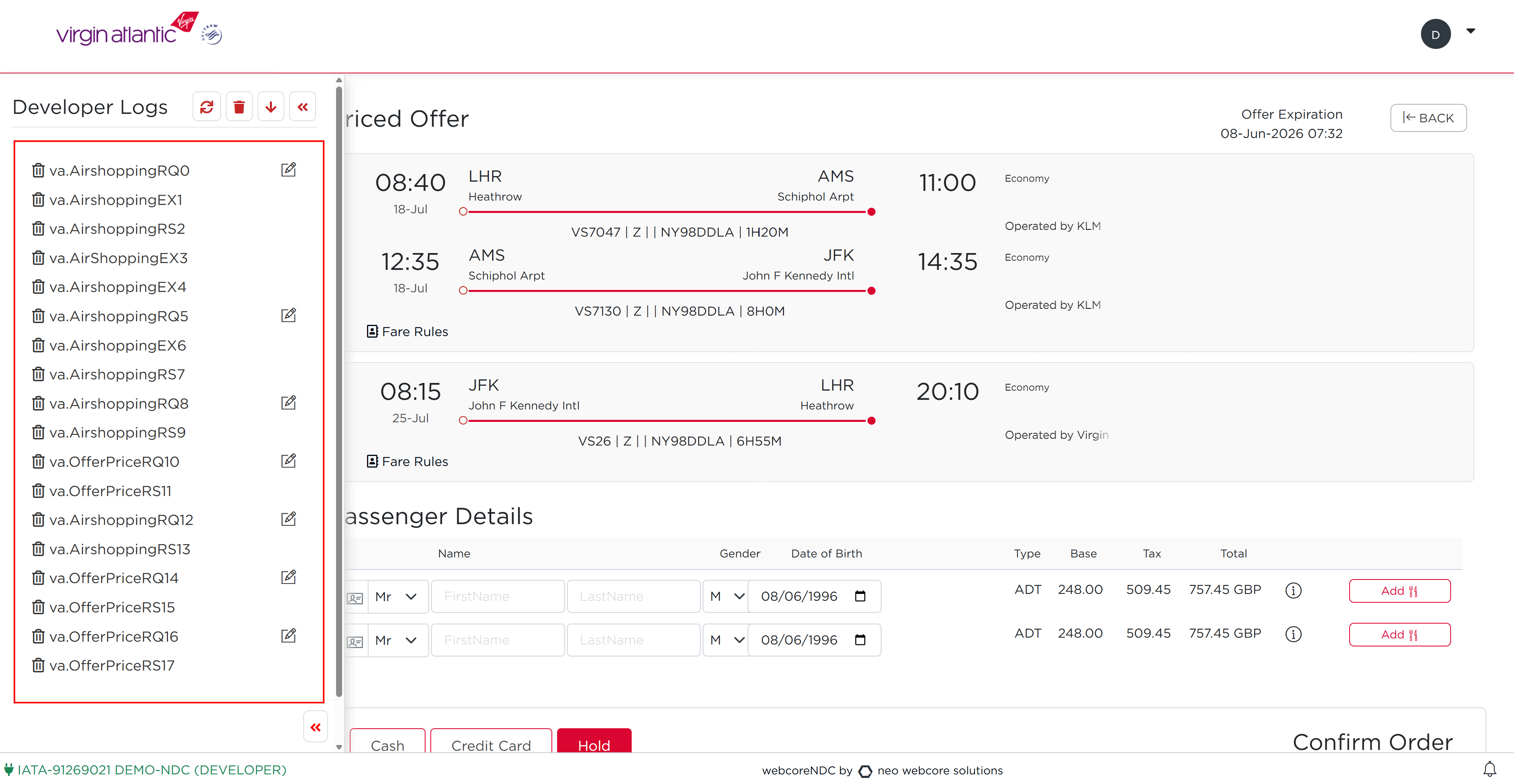1514x784 pixels.
Task: Show fare info for second passenger
Action: (x=1293, y=634)
